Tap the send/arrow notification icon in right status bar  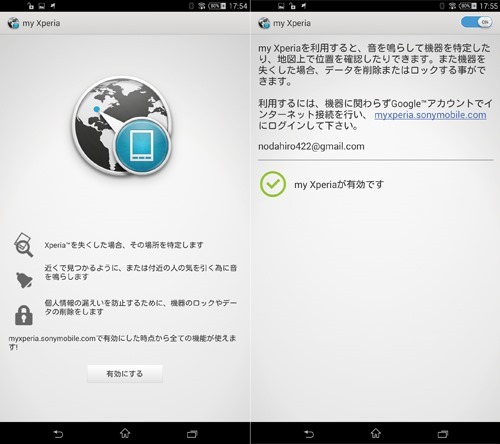[x=303, y=6]
